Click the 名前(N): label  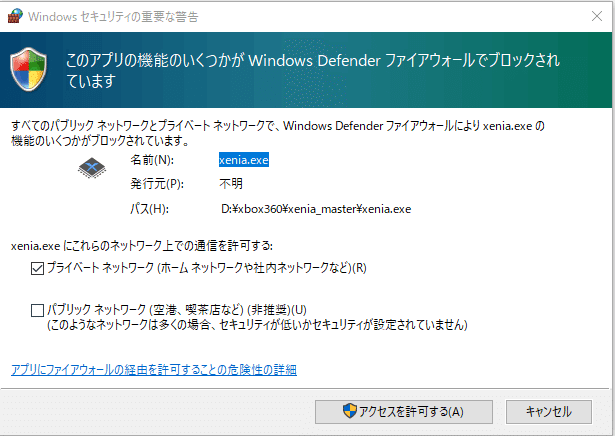coord(152,160)
